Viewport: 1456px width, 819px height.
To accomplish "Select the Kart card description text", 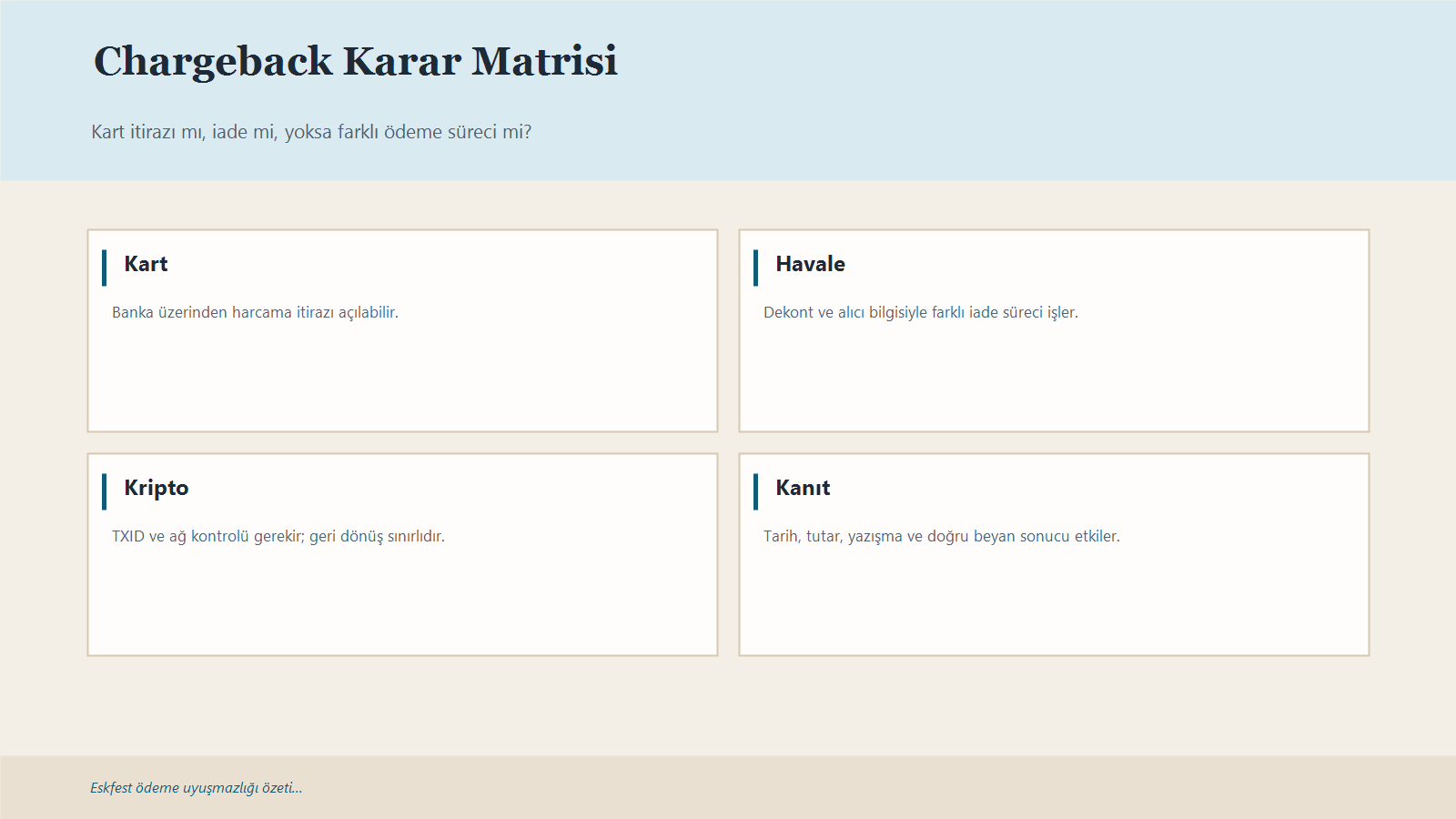I will tap(256, 312).
